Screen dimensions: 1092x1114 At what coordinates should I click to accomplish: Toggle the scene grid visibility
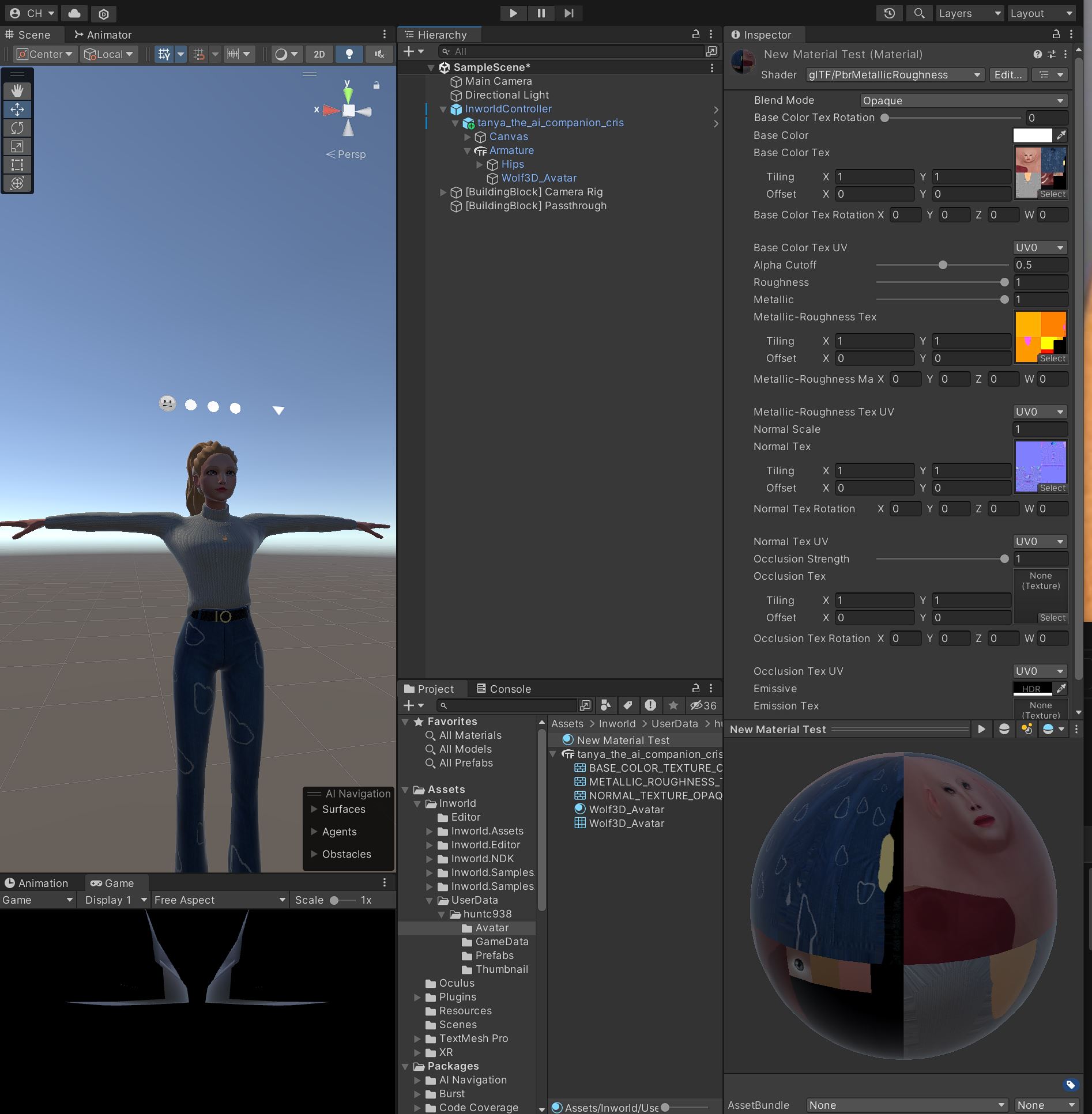(164, 54)
